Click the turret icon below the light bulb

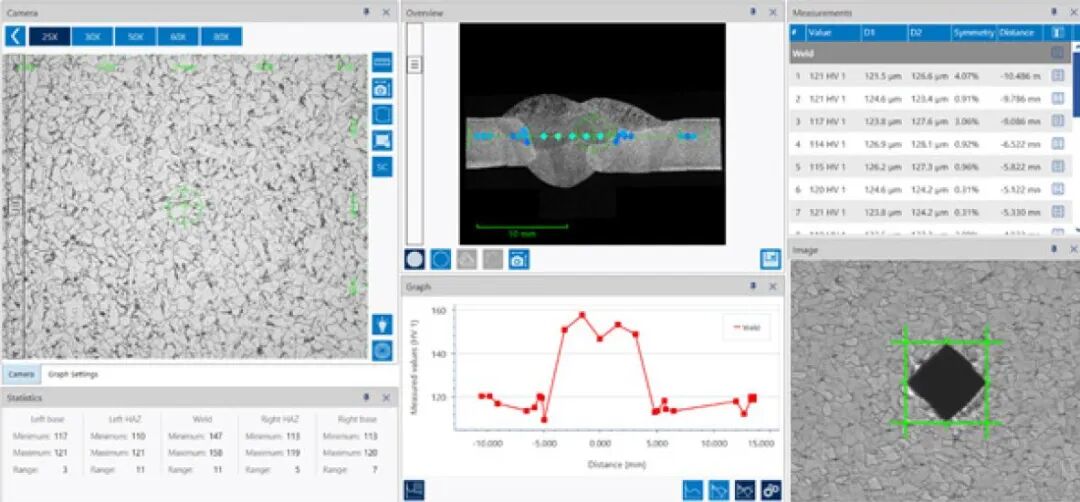[x=382, y=350]
